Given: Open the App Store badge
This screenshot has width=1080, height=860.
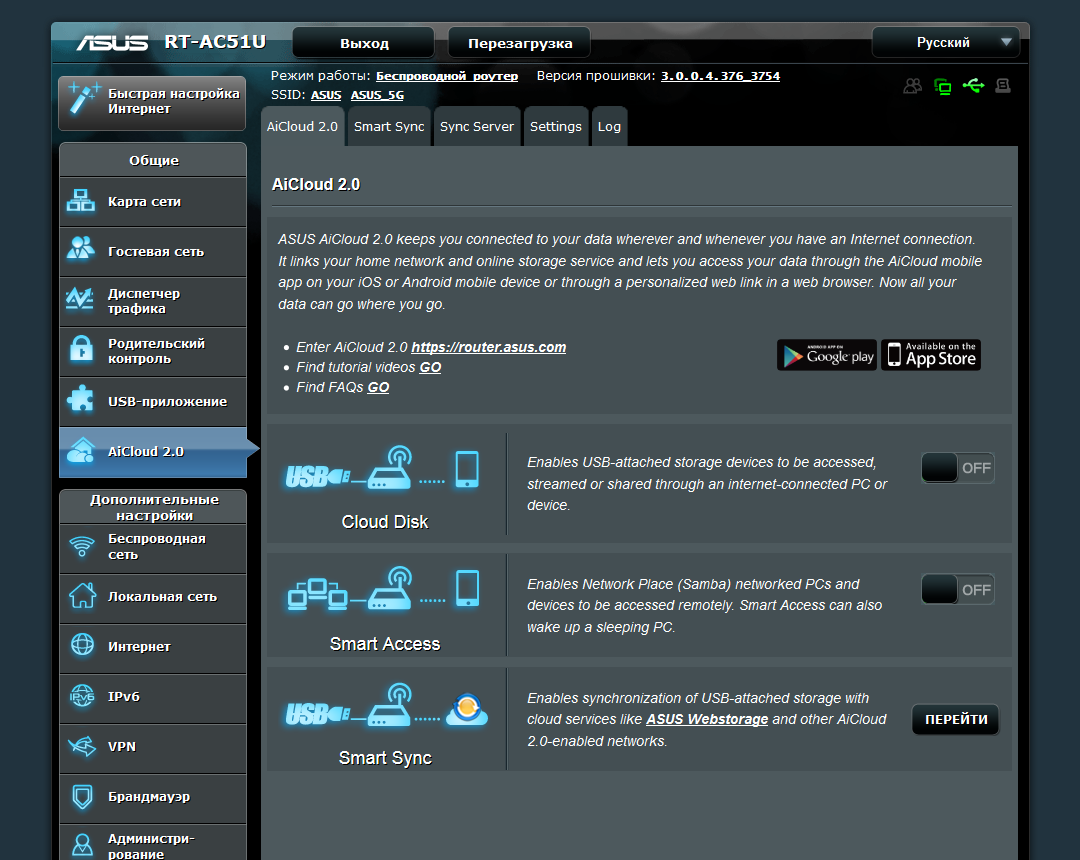Looking at the screenshot, I should [x=931, y=355].
